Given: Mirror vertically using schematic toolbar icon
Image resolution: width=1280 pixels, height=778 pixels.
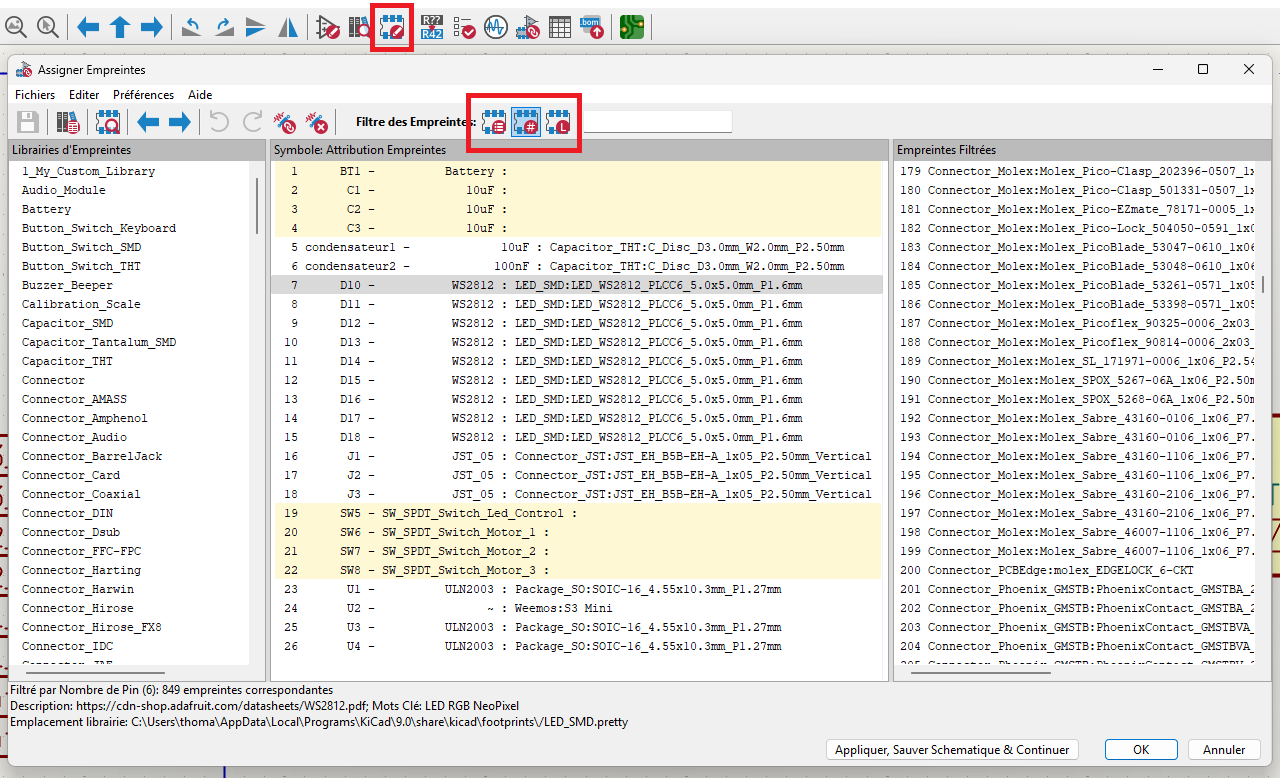Looking at the screenshot, I should [256, 28].
